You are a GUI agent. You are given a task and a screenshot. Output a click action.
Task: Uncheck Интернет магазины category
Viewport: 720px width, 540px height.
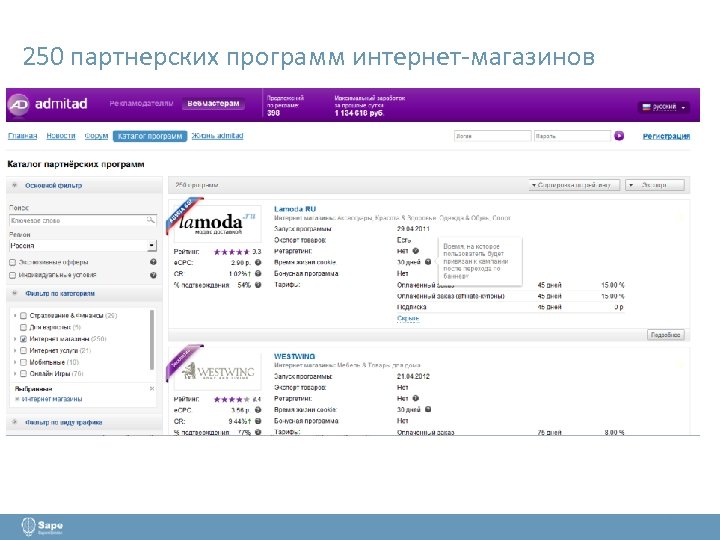[23, 339]
